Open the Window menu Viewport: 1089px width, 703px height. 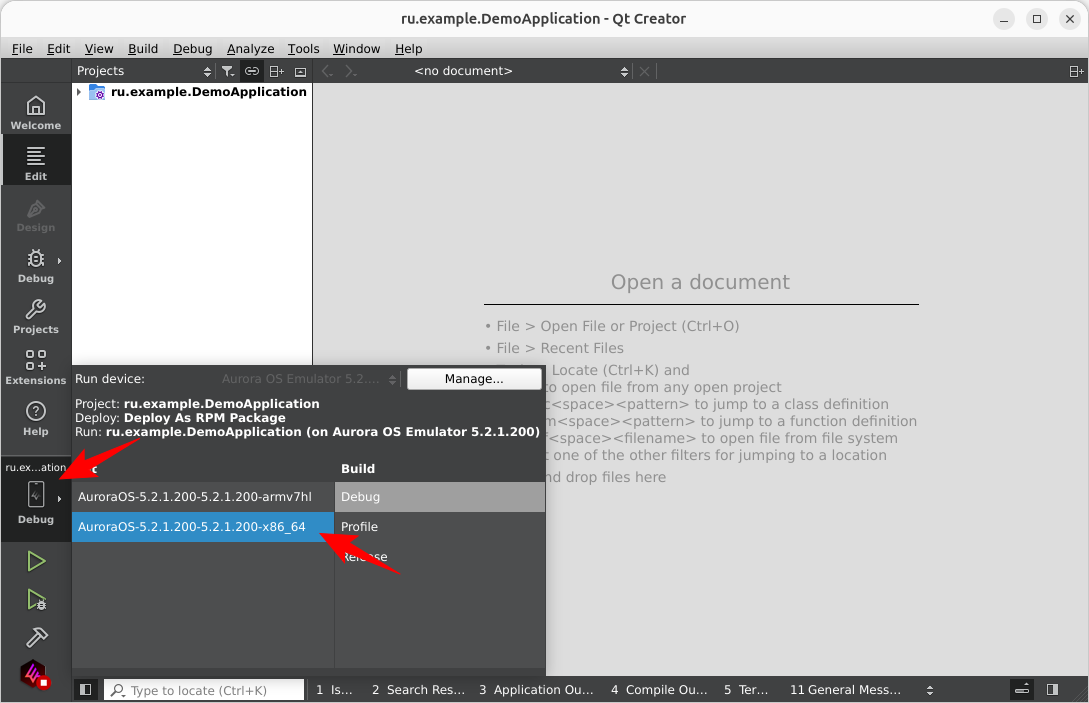click(356, 49)
